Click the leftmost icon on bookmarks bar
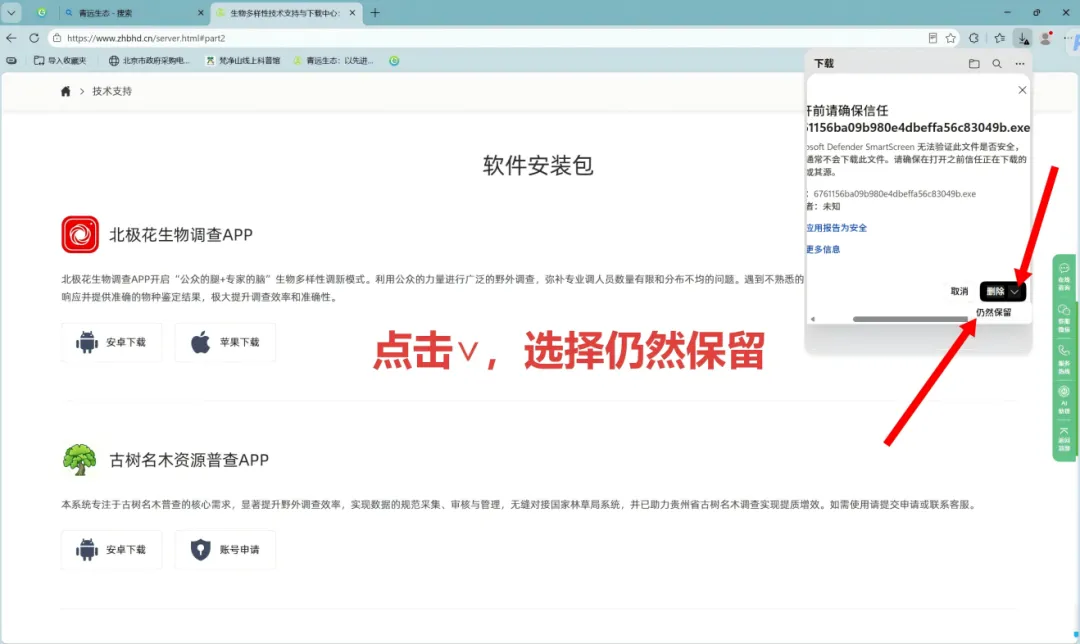Viewport: 1080px width, 644px height. click(x=12, y=61)
